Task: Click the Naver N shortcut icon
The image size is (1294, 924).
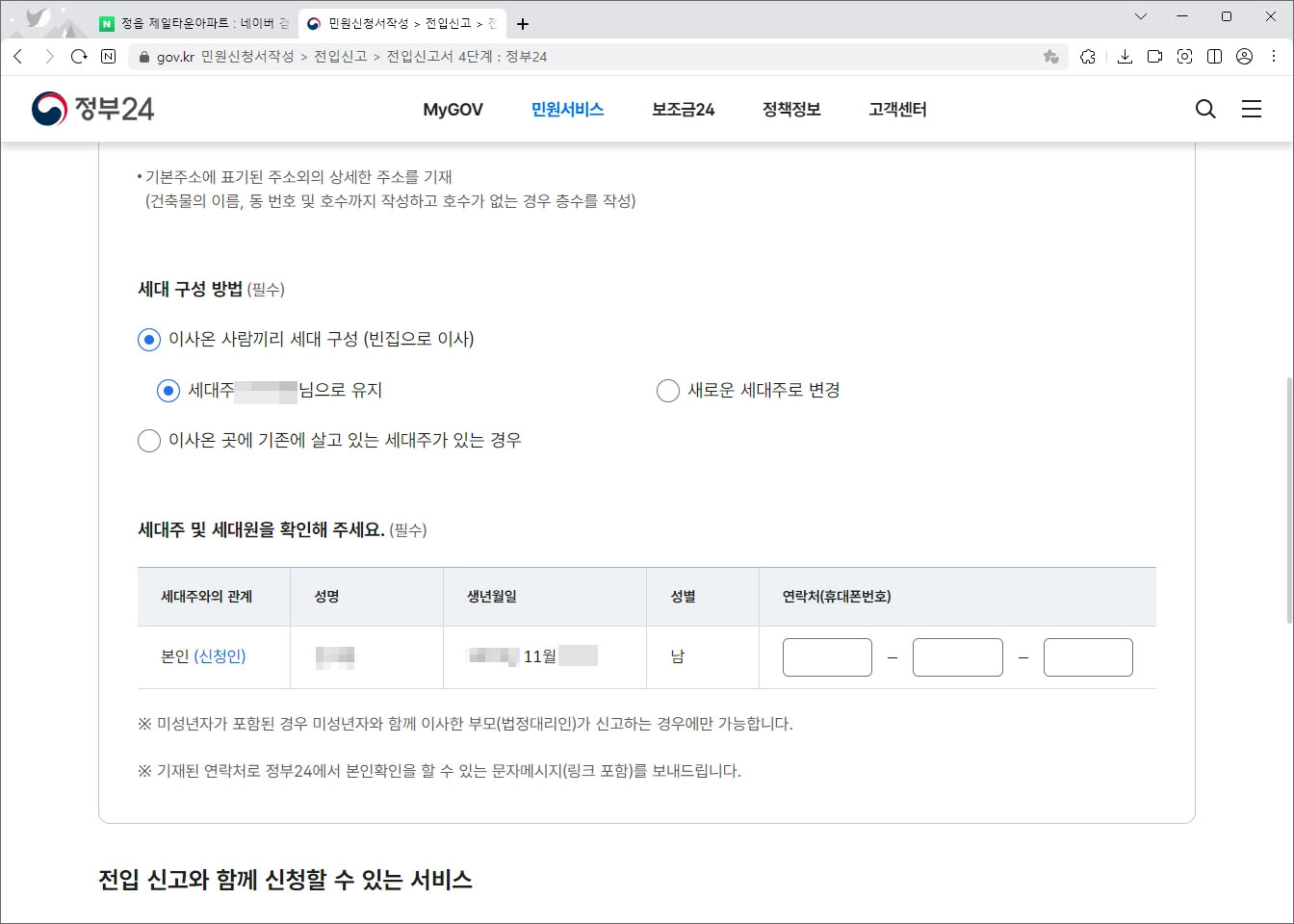Action: 106,57
